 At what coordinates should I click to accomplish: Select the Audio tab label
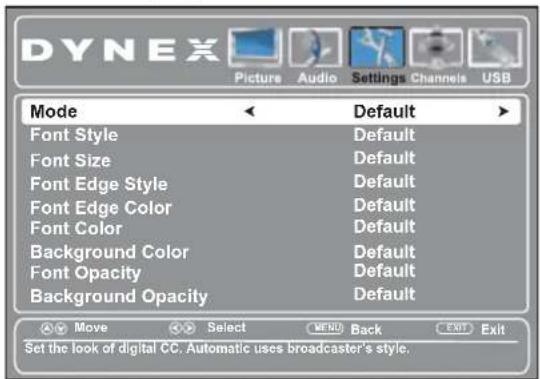coord(317,78)
